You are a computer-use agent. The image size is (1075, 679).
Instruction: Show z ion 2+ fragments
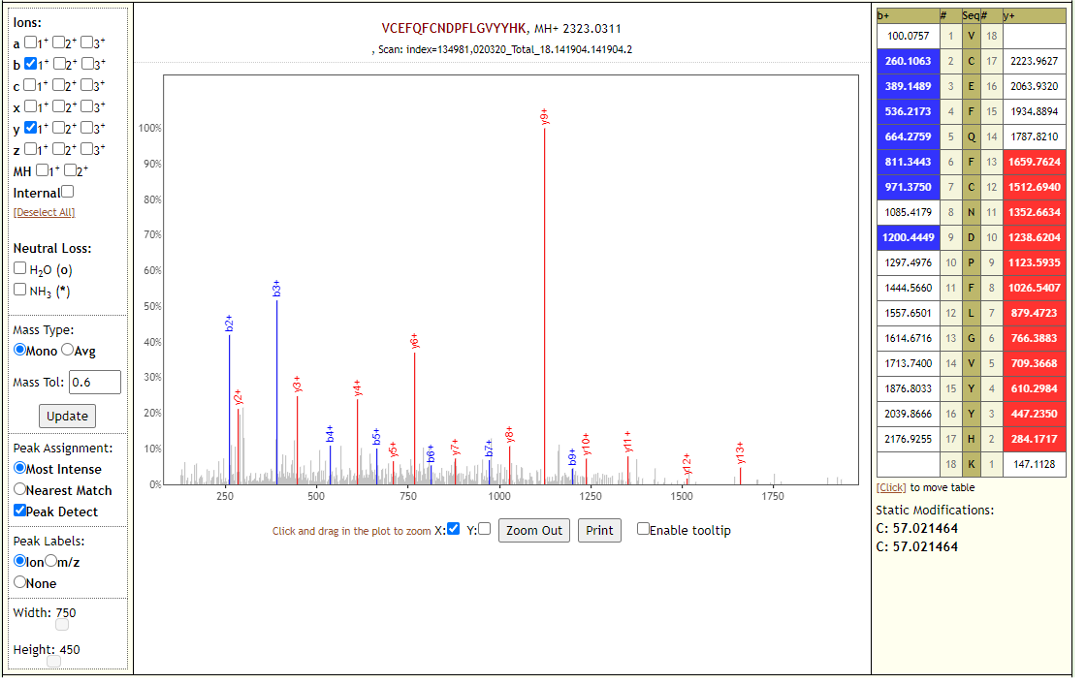point(59,149)
